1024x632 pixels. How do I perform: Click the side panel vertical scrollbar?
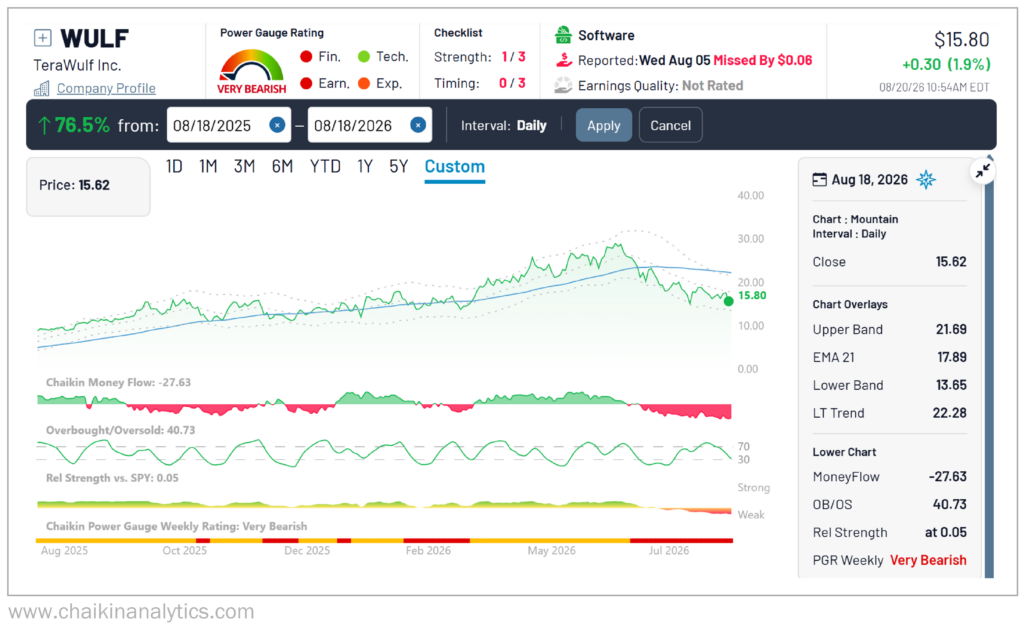989,372
